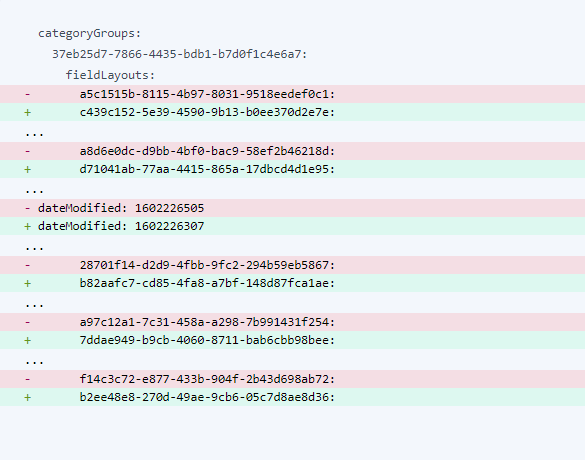Click added line b82aafc7-cd85-4fa8-a7bf-148d87fca1ae
This screenshot has height=460, width=585.
[292, 283]
